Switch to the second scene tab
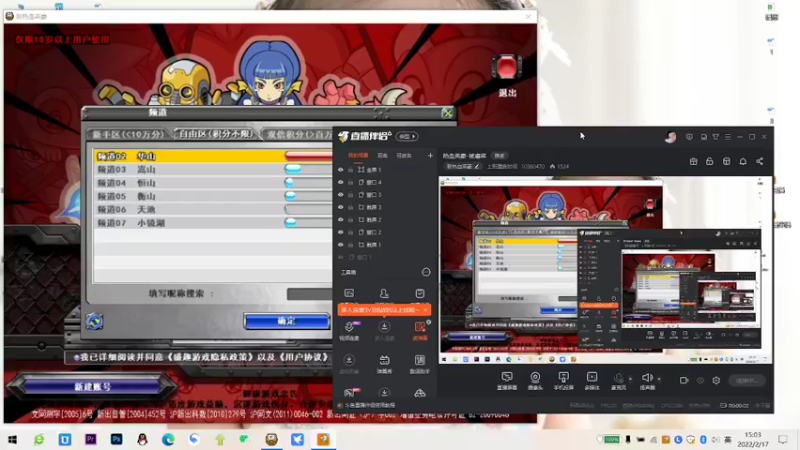 point(382,156)
